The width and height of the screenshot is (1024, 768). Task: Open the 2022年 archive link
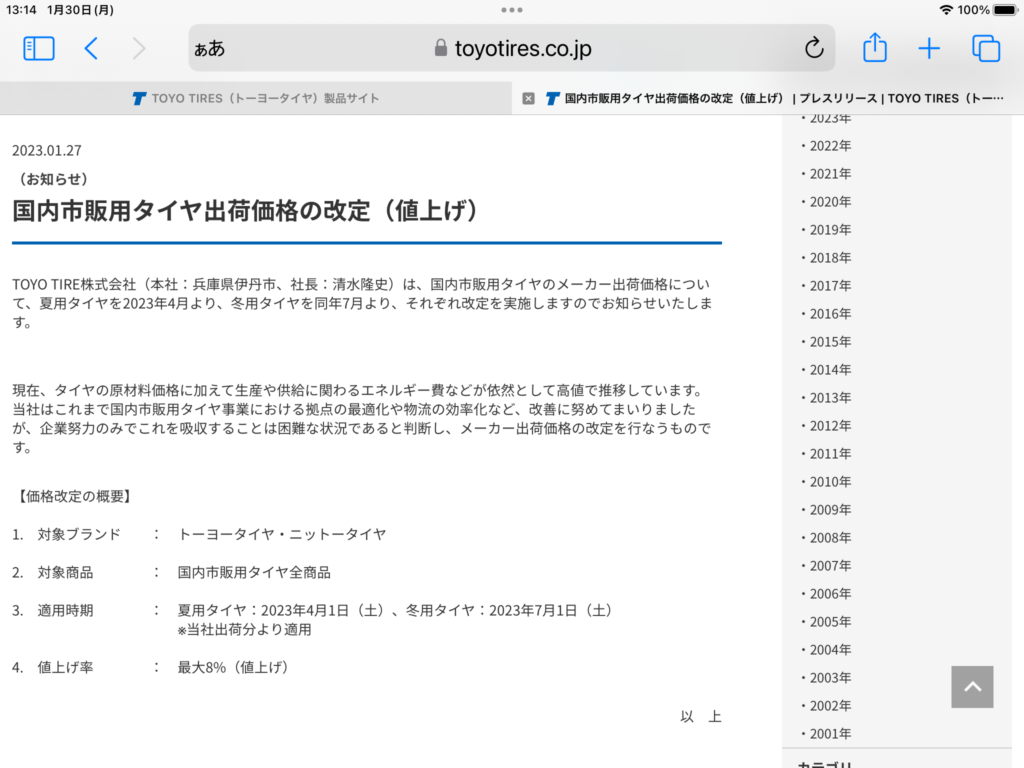pyautogui.click(x=830, y=146)
